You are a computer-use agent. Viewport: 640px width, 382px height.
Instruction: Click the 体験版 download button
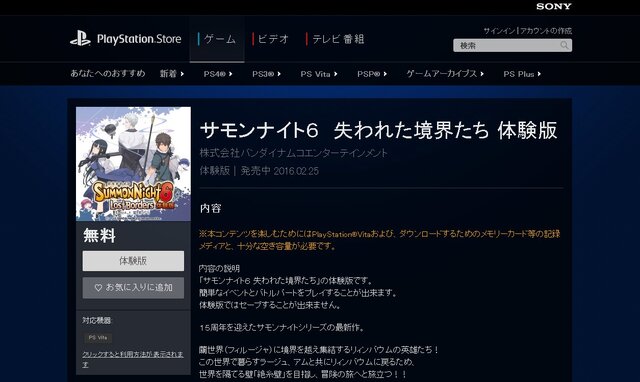[x=133, y=261]
